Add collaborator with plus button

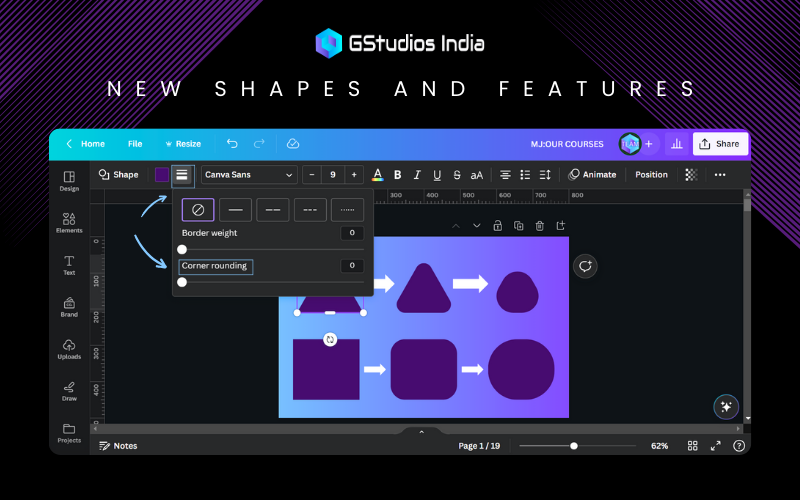coord(649,144)
